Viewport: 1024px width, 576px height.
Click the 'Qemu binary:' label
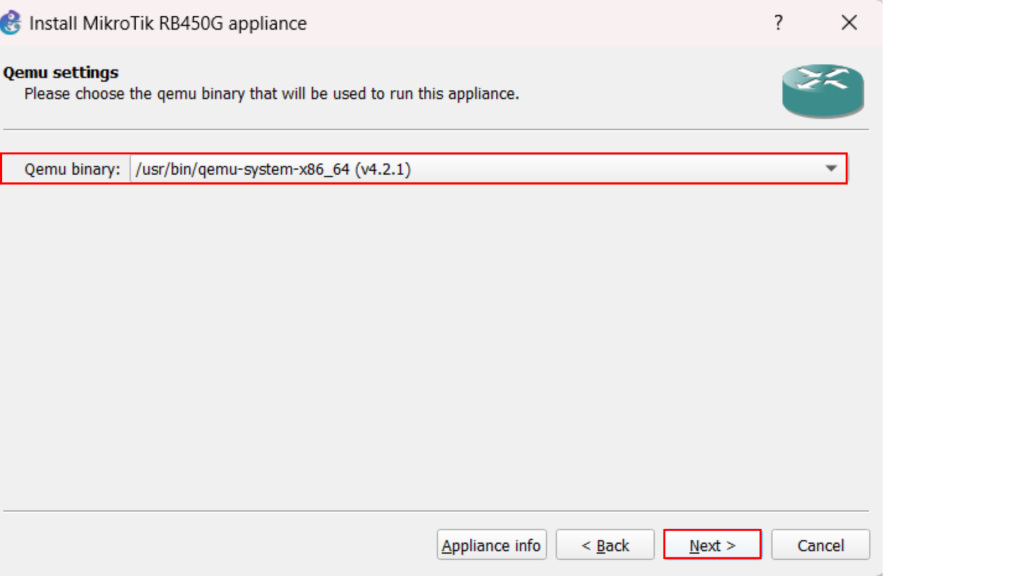pyautogui.click(x=72, y=169)
